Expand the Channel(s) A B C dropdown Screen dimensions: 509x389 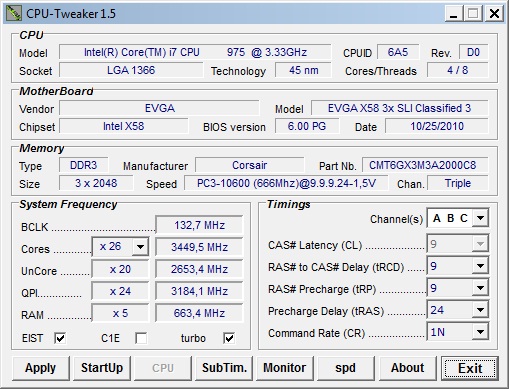[x=458, y=218]
